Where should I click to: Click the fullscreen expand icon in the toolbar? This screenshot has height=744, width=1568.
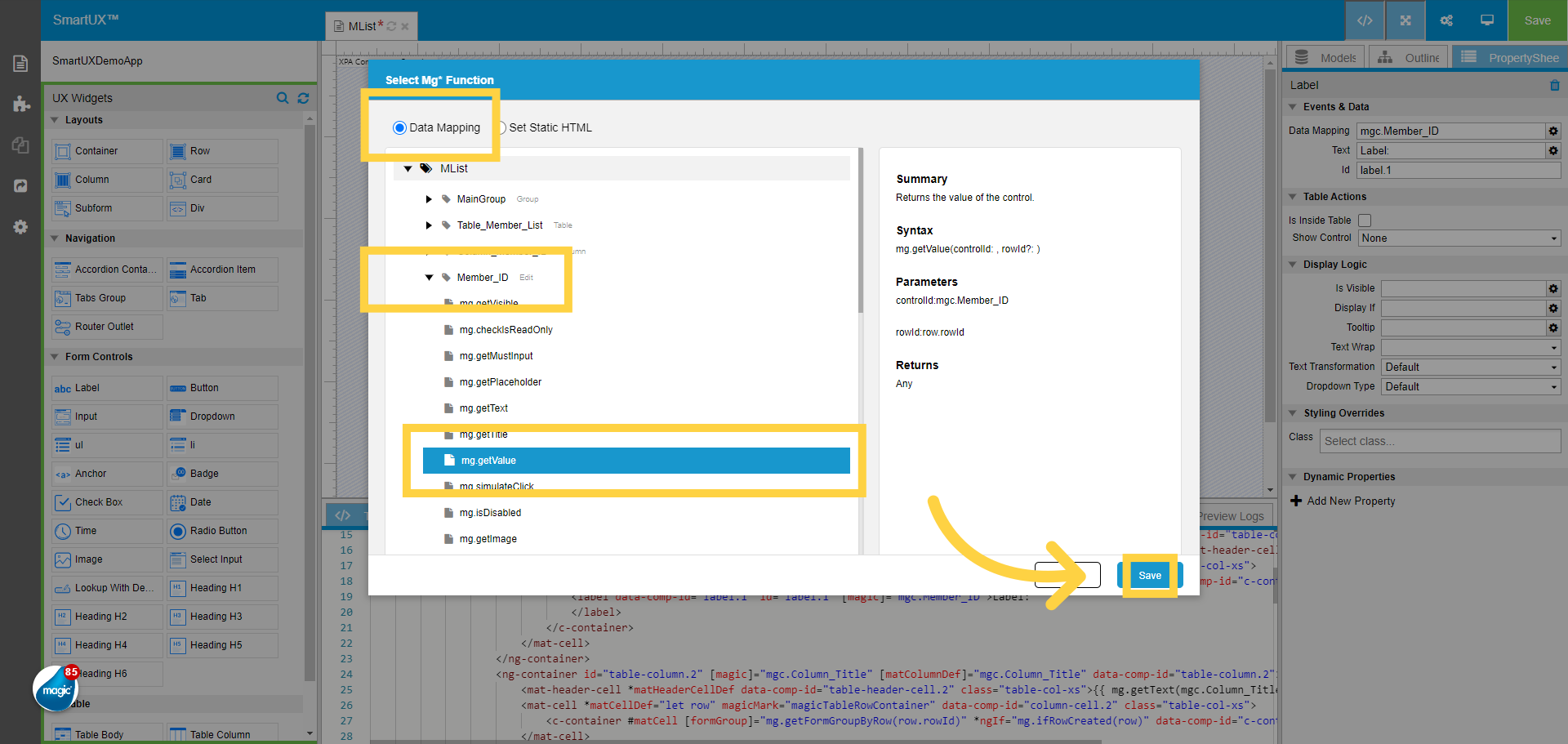click(x=1405, y=20)
